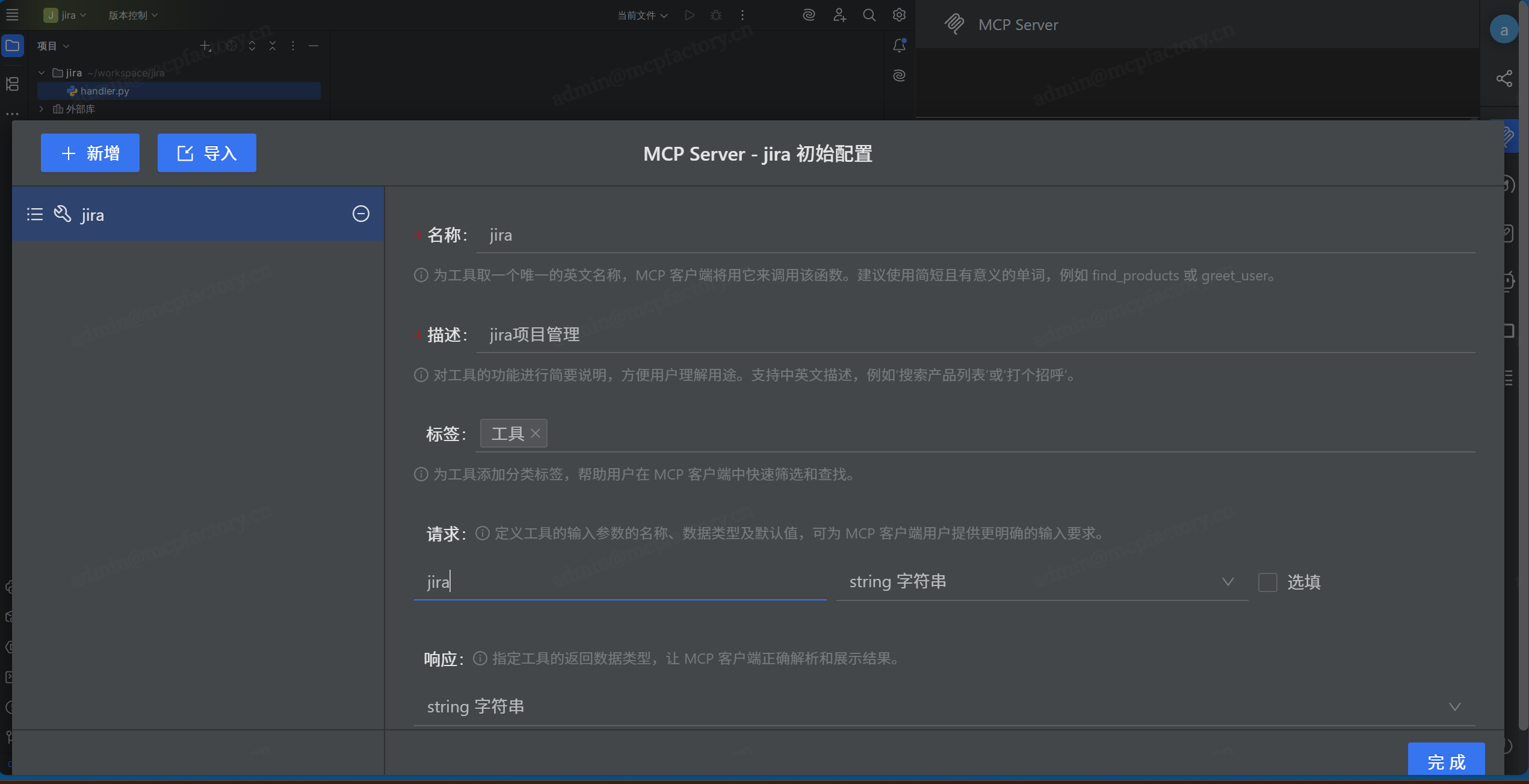The image size is (1529, 784).
Task: Click the debug bug icon
Action: pyautogui.click(x=715, y=15)
